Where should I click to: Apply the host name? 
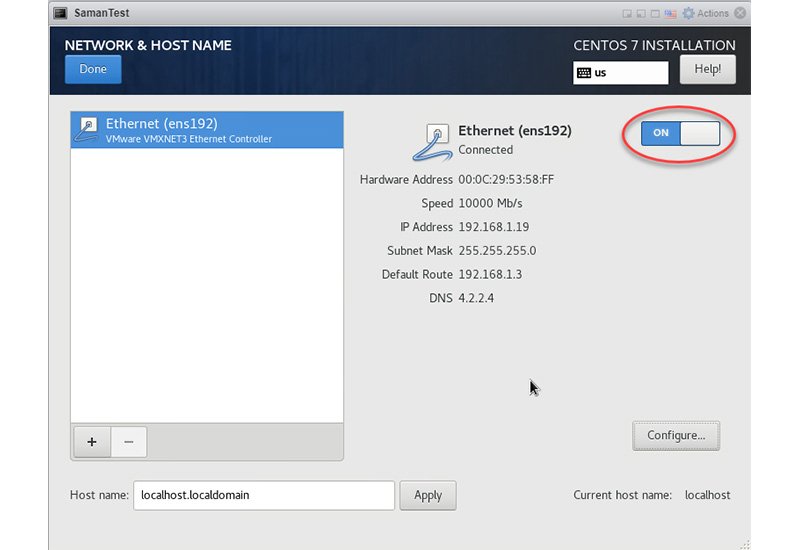428,495
